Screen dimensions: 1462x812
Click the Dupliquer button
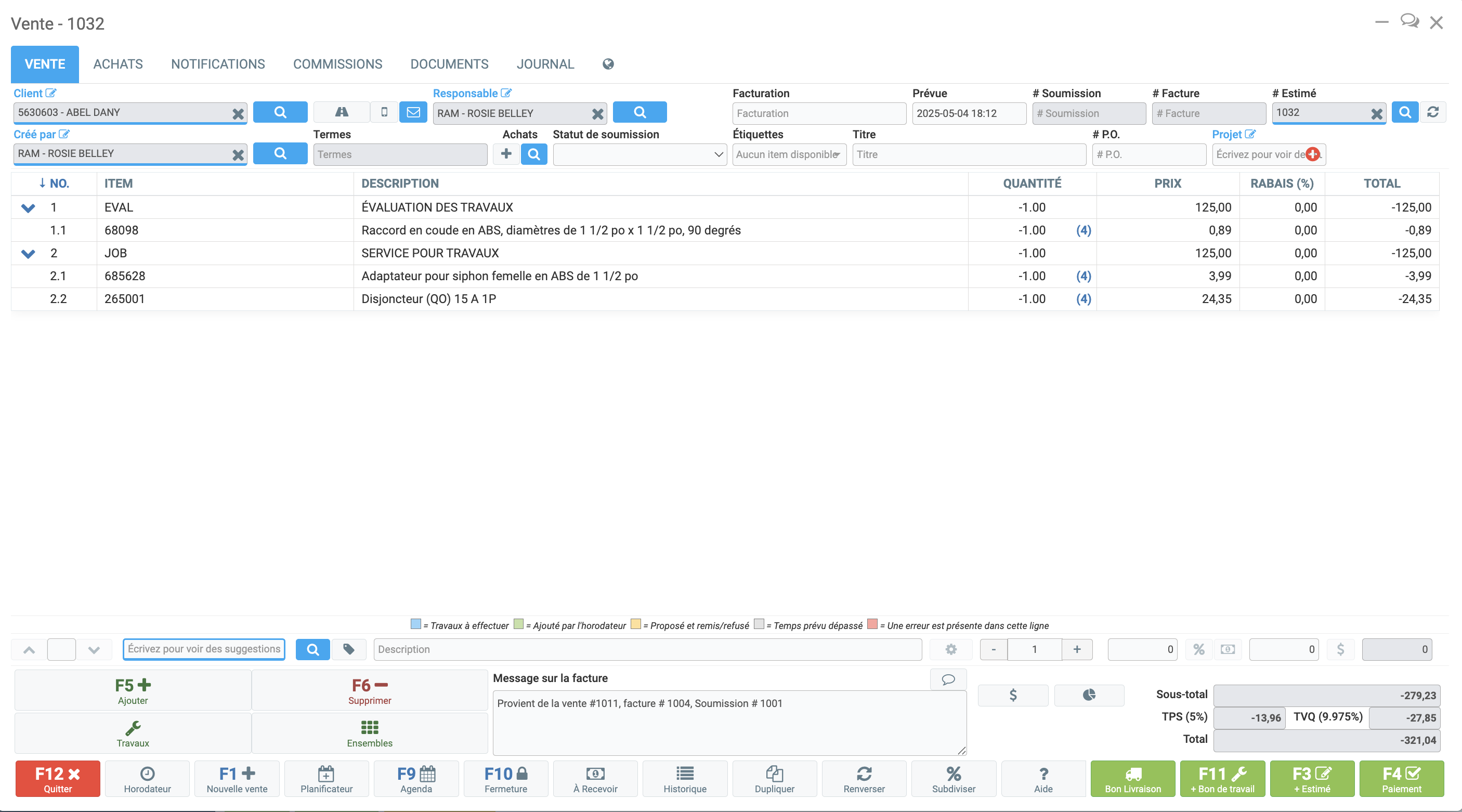(774, 779)
